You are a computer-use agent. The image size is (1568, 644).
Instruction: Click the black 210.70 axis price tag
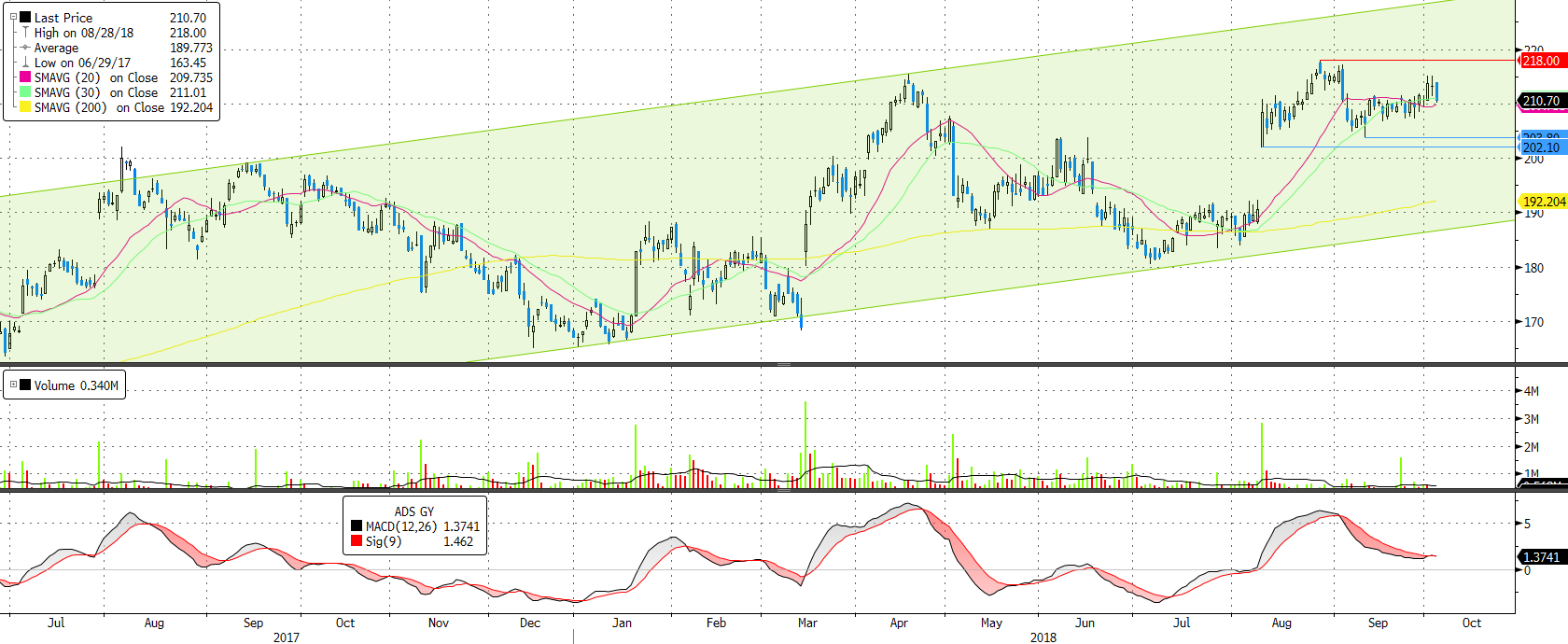point(1542,101)
